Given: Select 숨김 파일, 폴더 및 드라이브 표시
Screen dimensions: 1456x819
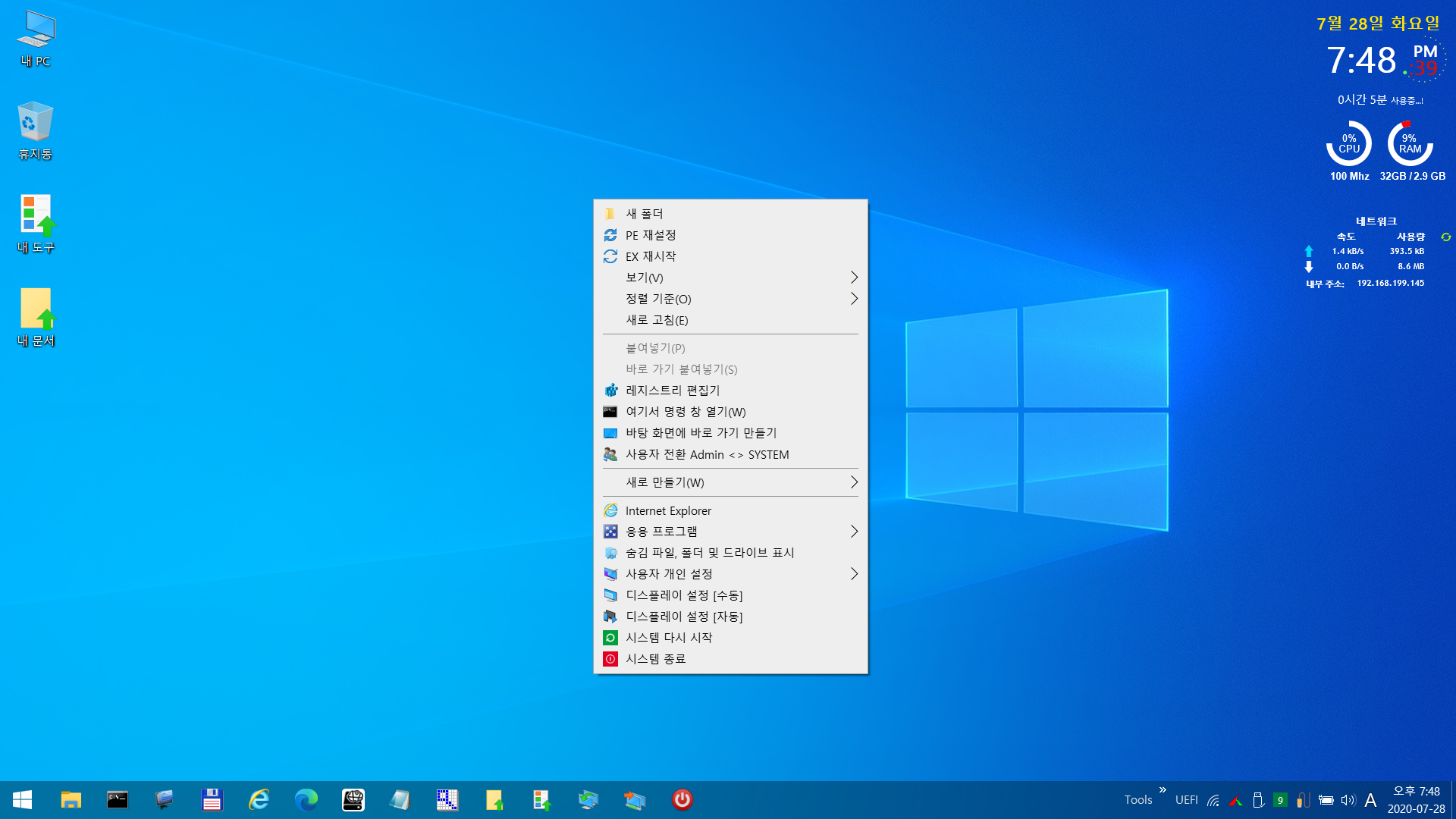Looking at the screenshot, I should point(730,553).
